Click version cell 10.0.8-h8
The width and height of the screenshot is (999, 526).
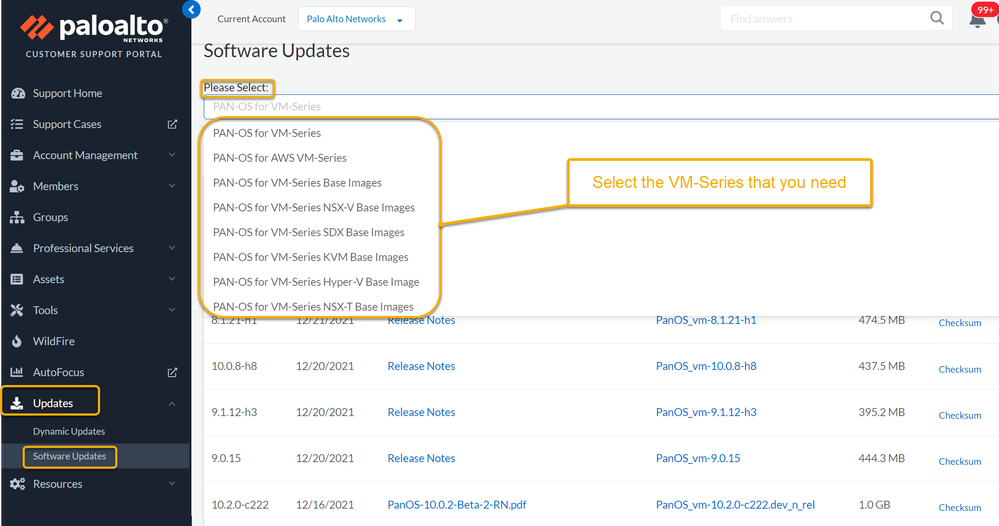[x=234, y=366]
